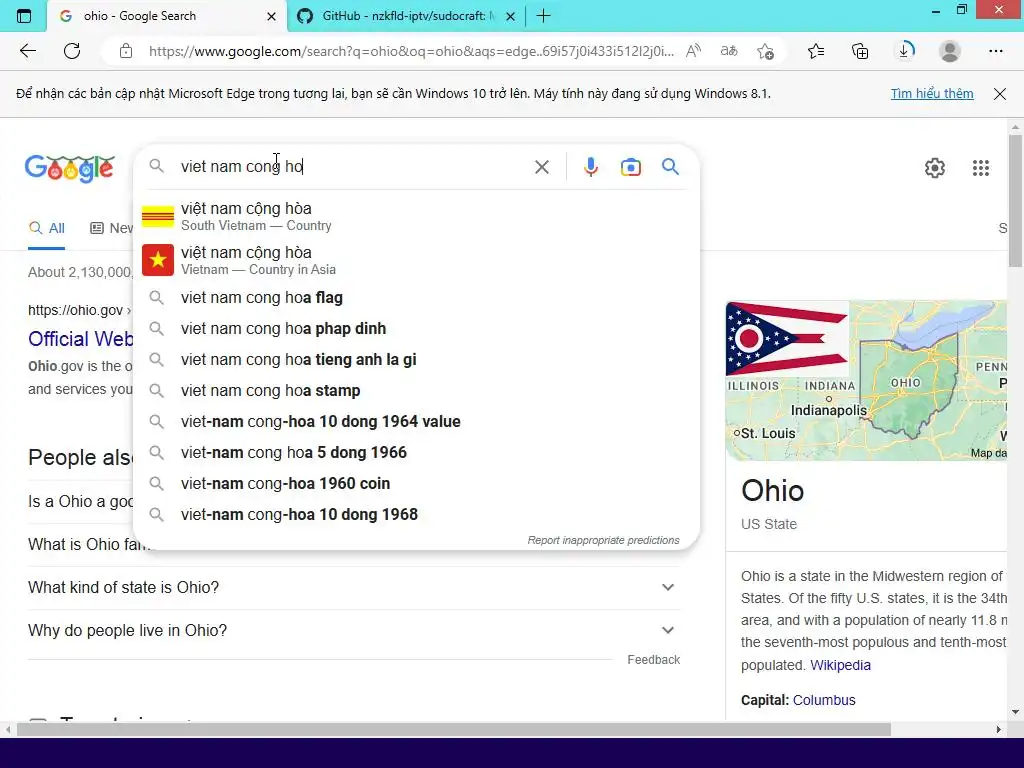Open the Wikipedia link in Ohio panel

click(840, 665)
